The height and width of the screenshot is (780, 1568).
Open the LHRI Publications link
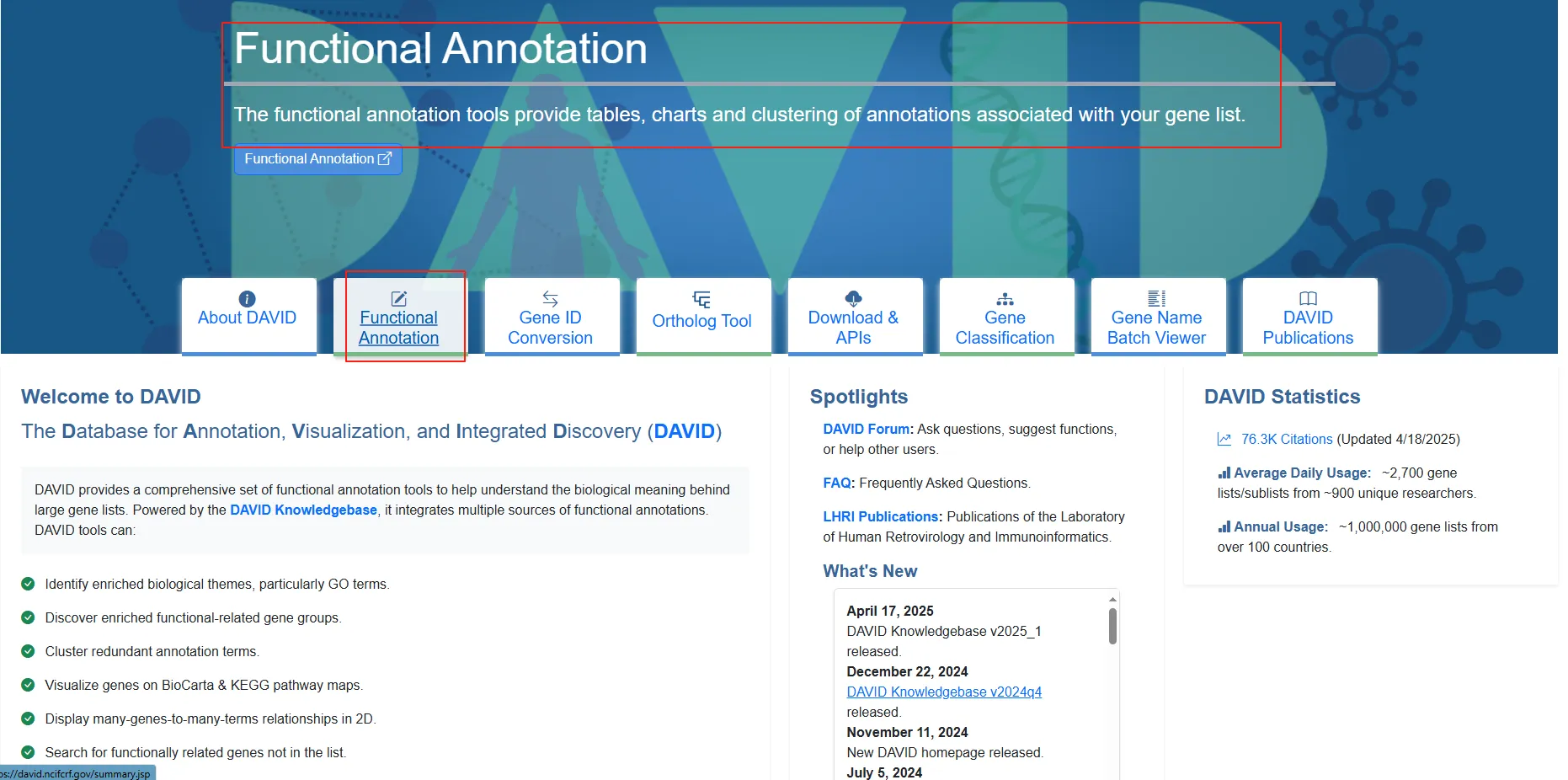coord(880,516)
